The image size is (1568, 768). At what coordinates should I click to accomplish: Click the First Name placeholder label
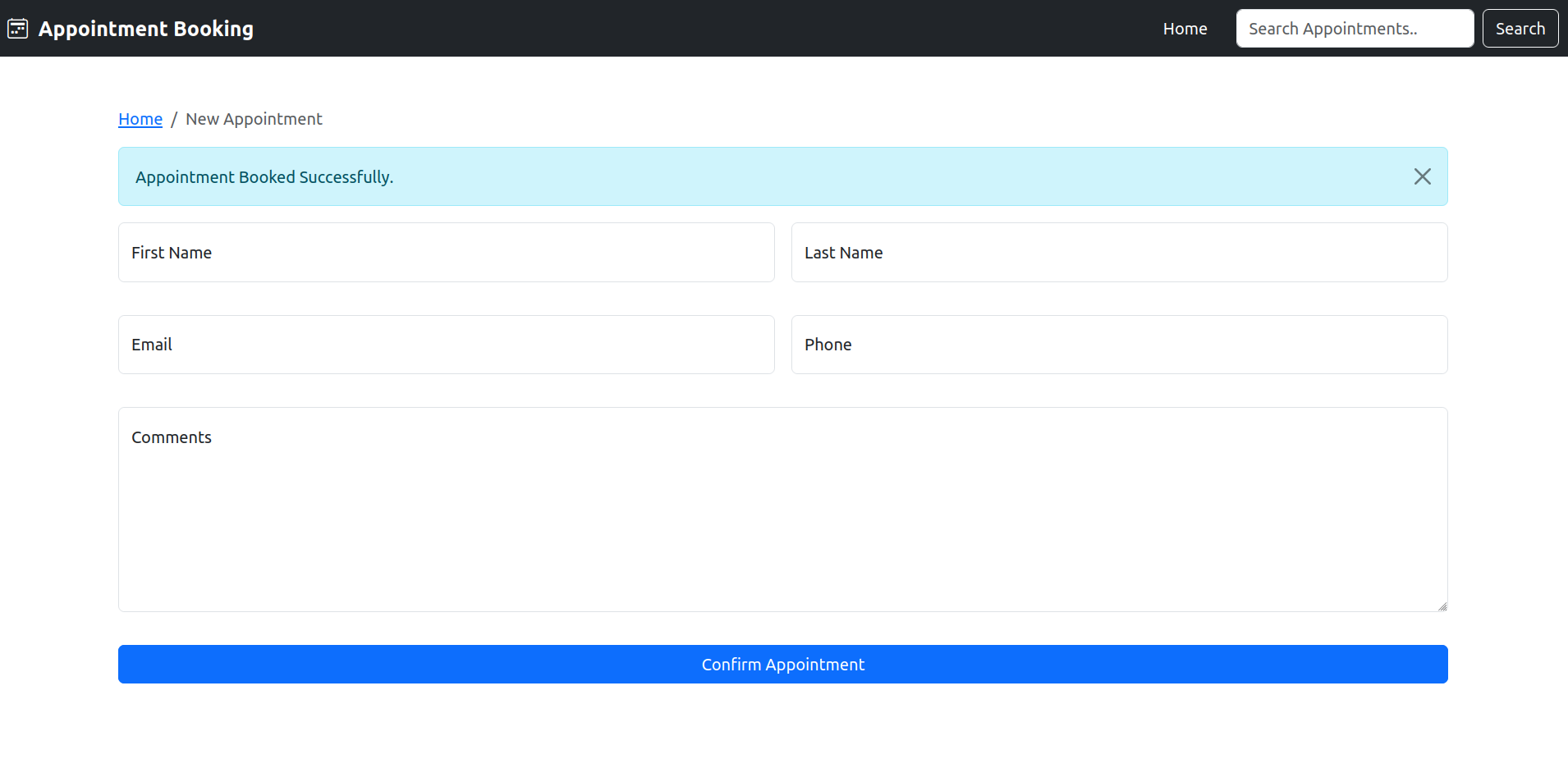coord(171,252)
